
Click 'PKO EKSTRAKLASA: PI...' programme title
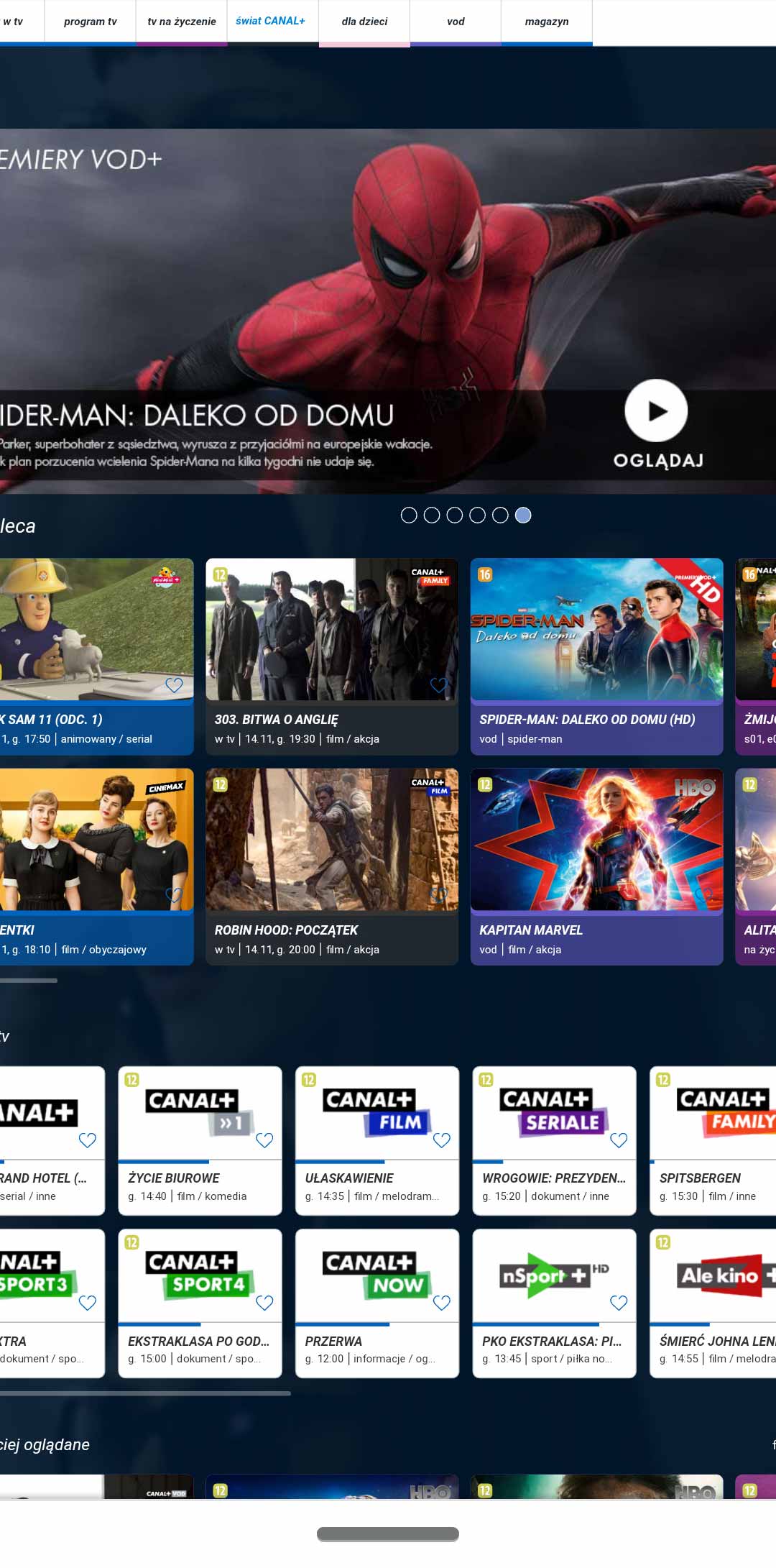click(x=553, y=1341)
